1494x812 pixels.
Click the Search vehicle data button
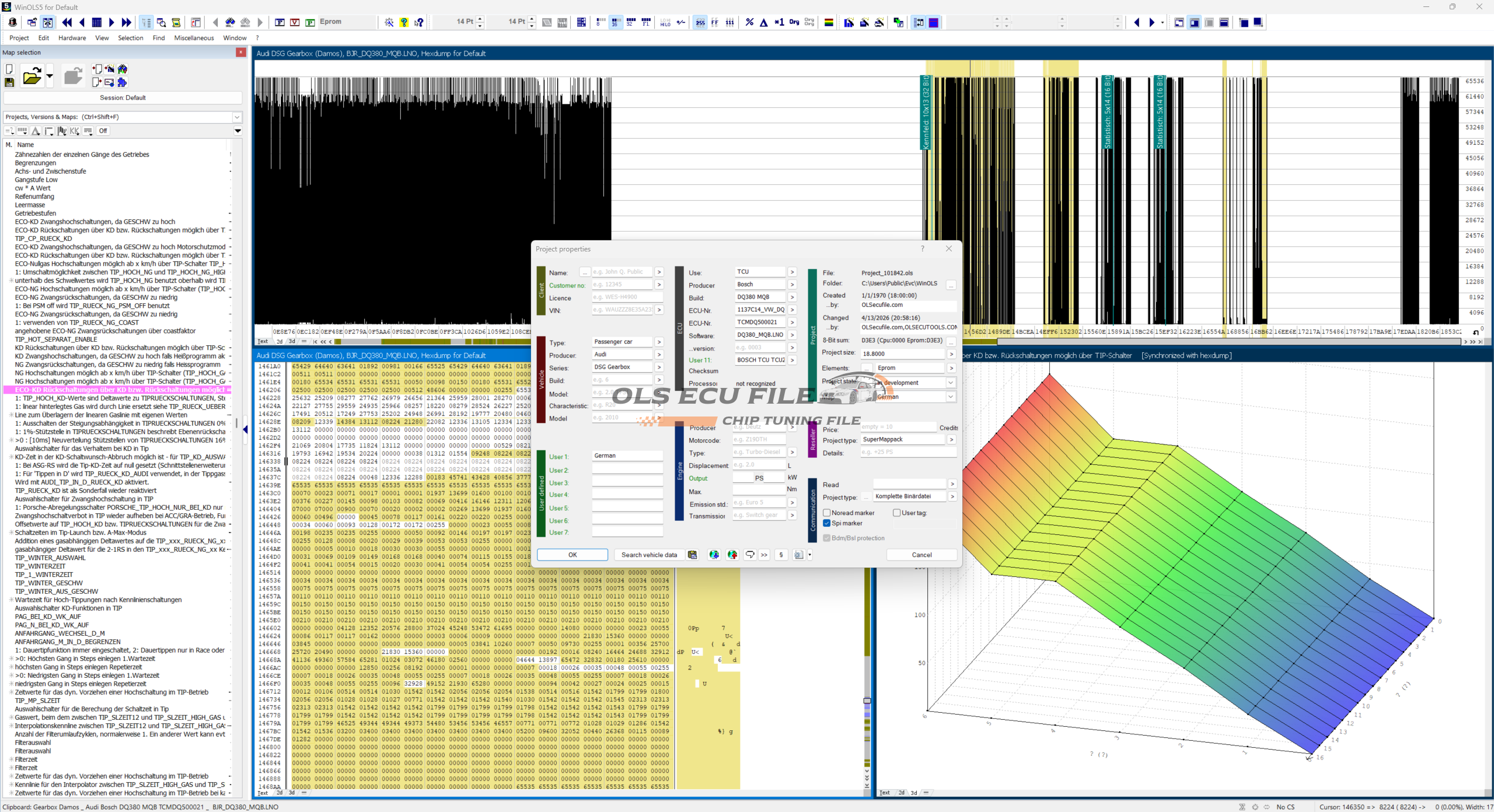[649, 555]
